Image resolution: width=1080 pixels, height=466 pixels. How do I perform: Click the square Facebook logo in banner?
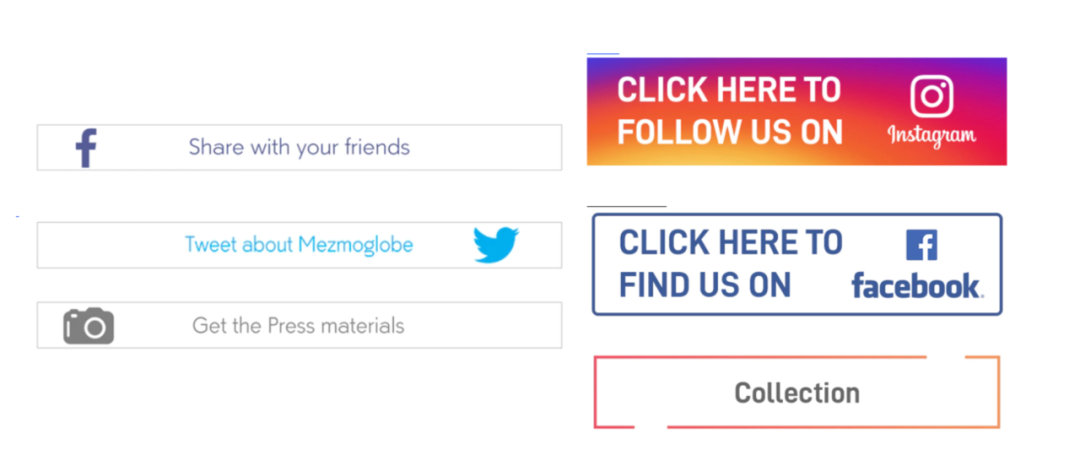point(922,246)
